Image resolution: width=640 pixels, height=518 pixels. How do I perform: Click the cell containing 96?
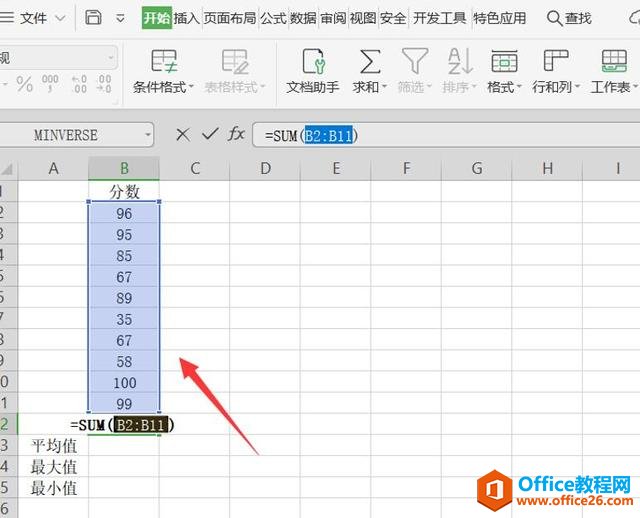(x=124, y=213)
